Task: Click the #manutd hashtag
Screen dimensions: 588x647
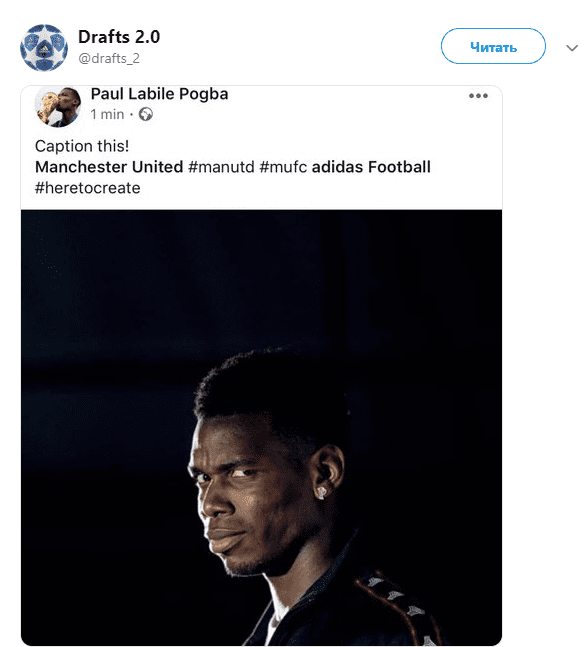Action: [x=221, y=167]
